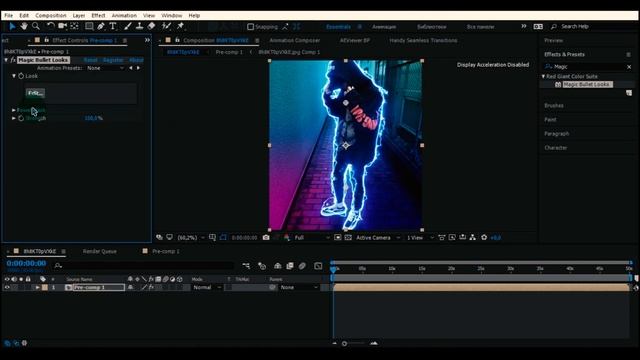
Task: Click the timeline layer search field
Action: pos(145,266)
